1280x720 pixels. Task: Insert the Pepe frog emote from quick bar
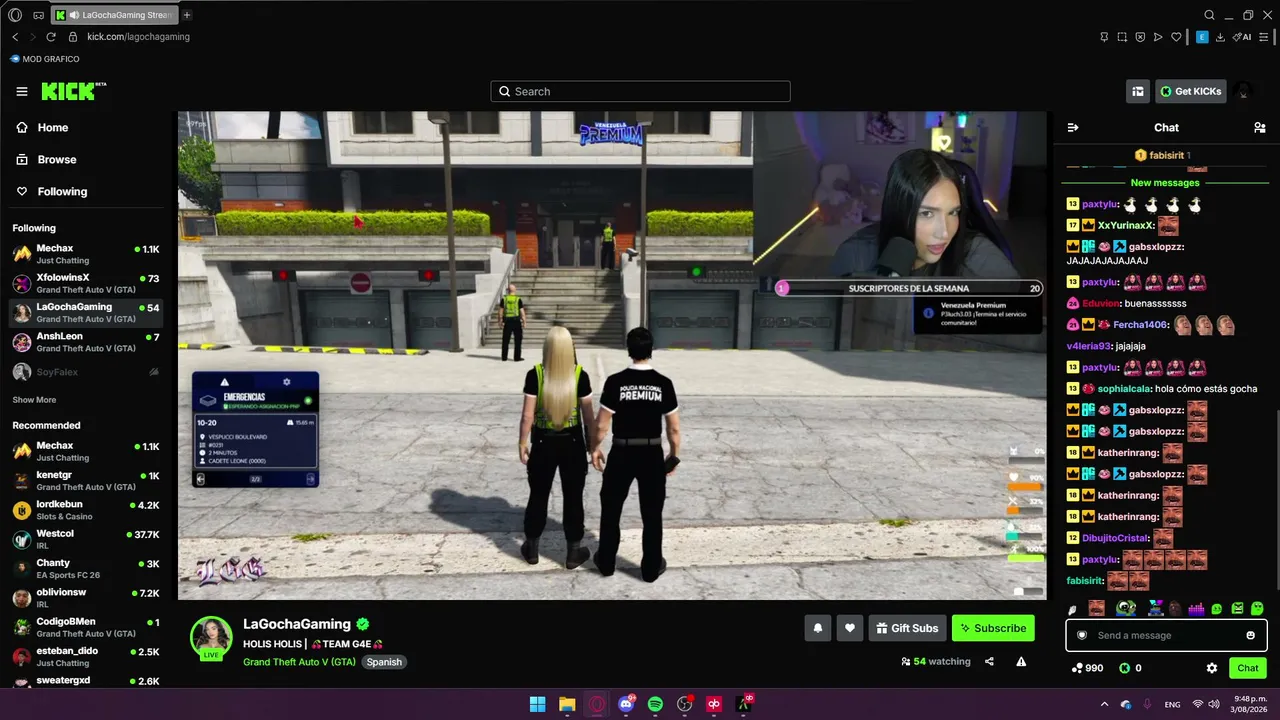point(1127,608)
